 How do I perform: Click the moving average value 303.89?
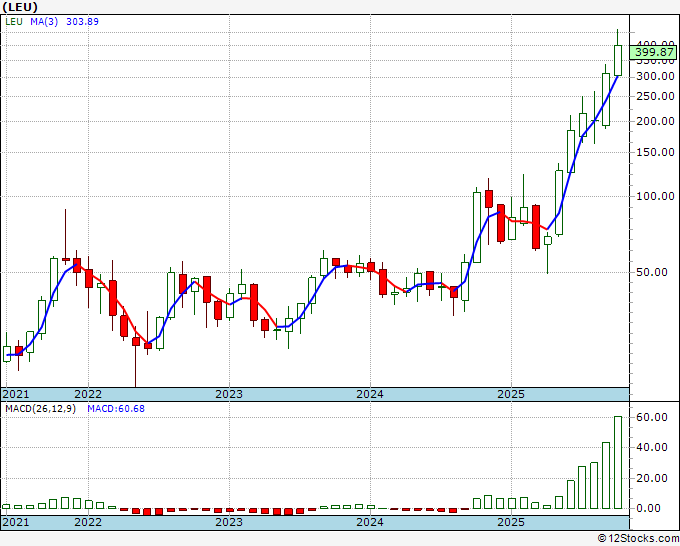[82, 22]
